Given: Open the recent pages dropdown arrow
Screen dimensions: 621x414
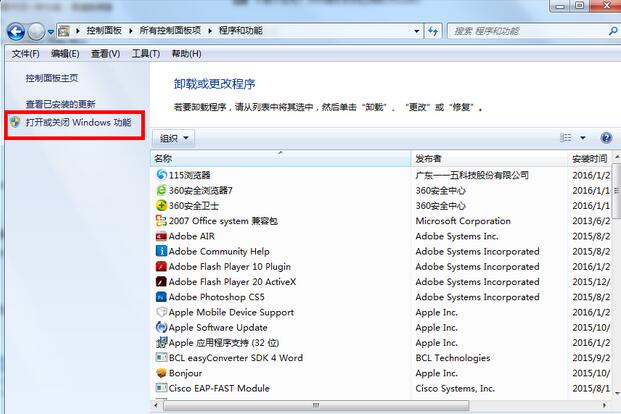Looking at the screenshot, I should [x=51, y=32].
